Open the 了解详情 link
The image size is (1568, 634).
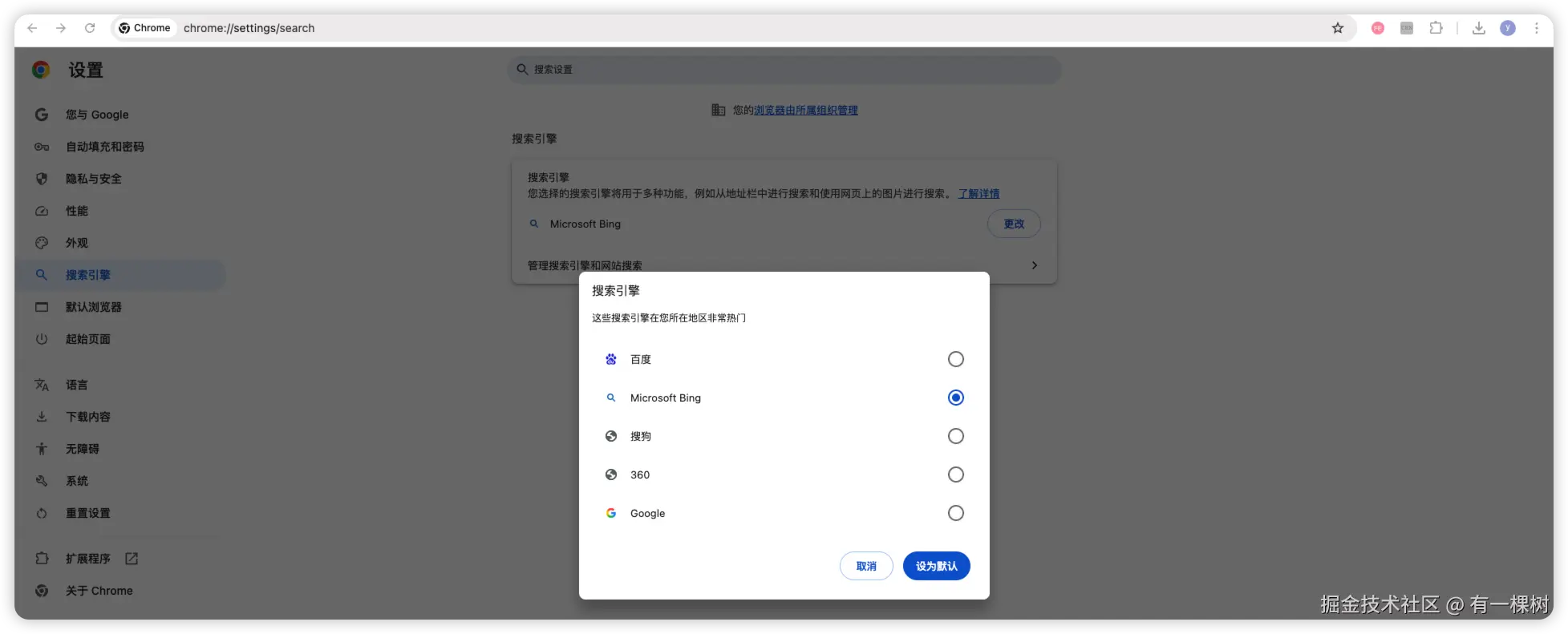click(x=978, y=193)
